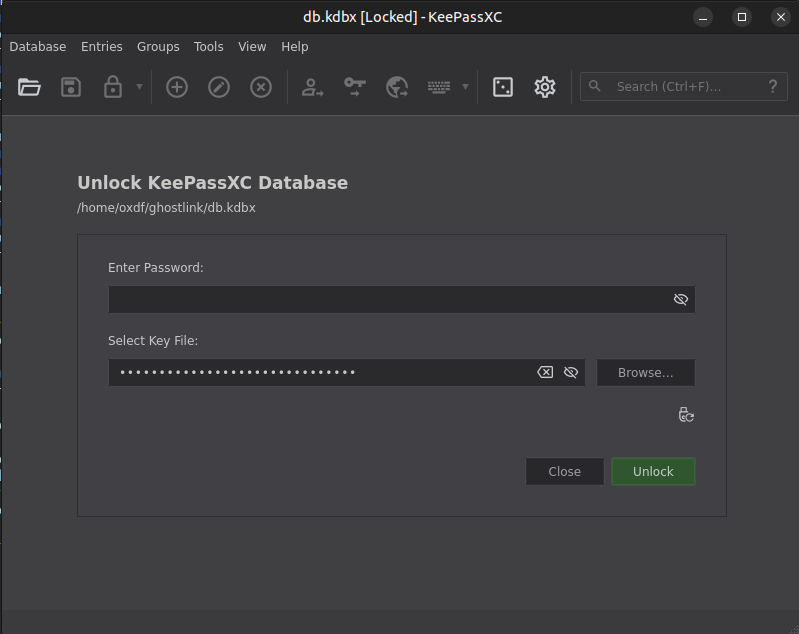Focus the Search (Ctrl+F) field
This screenshot has width=799, height=634.
683,87
